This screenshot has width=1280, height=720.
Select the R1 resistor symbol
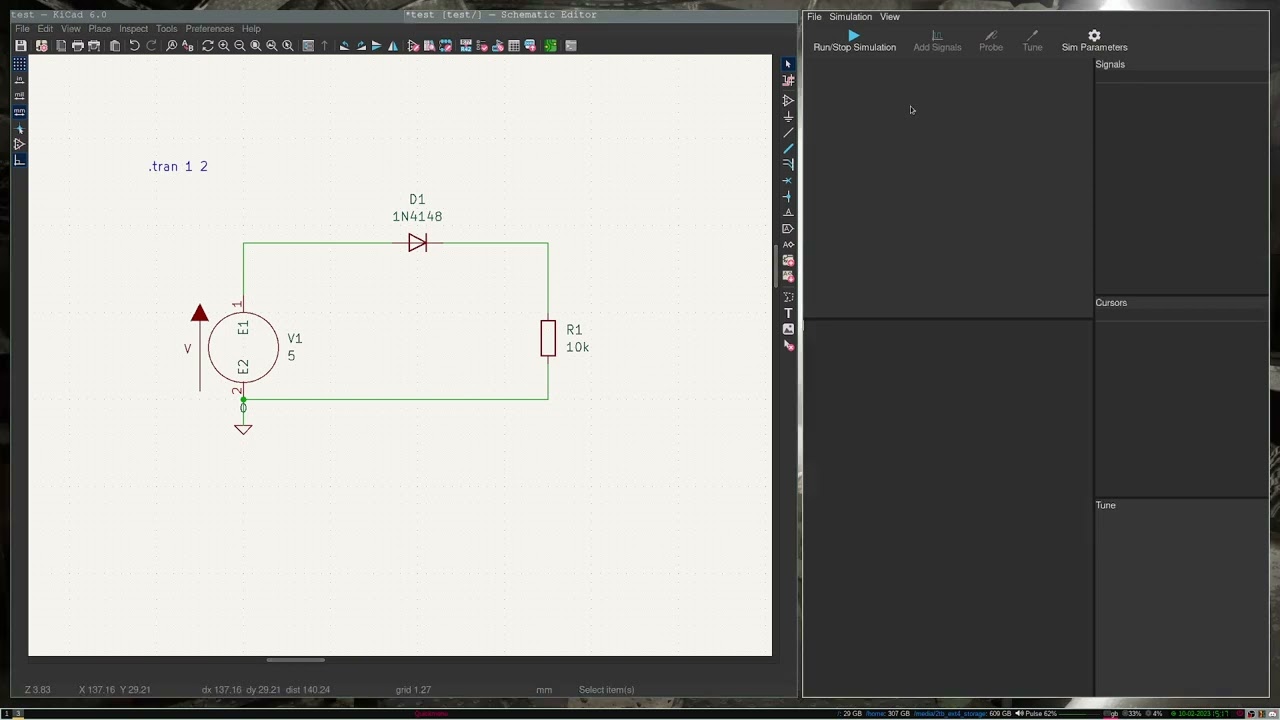tap(548, 338)
